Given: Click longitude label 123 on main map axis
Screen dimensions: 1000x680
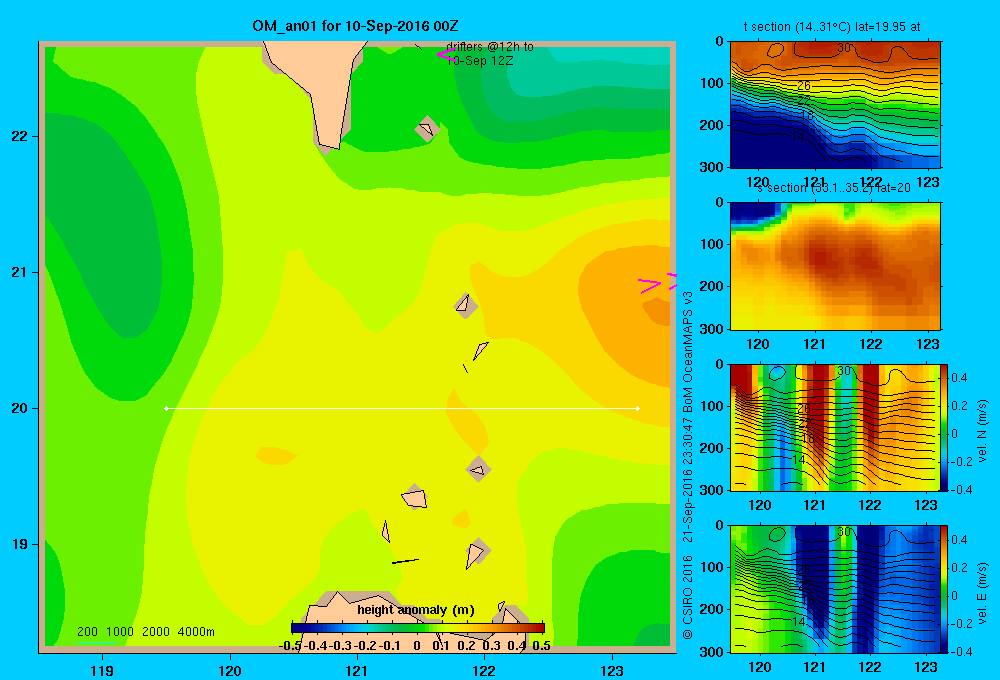Looking at the screenshot, I should (612, 670).
